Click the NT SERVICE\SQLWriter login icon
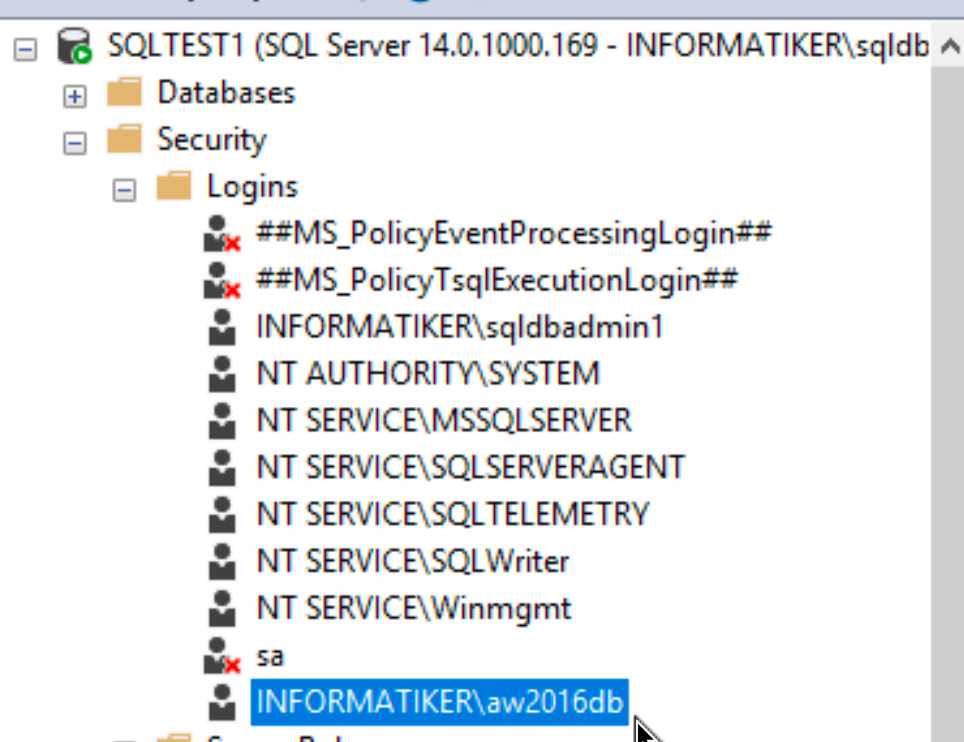This screenshot has width=964, height=742. point(222,561)
